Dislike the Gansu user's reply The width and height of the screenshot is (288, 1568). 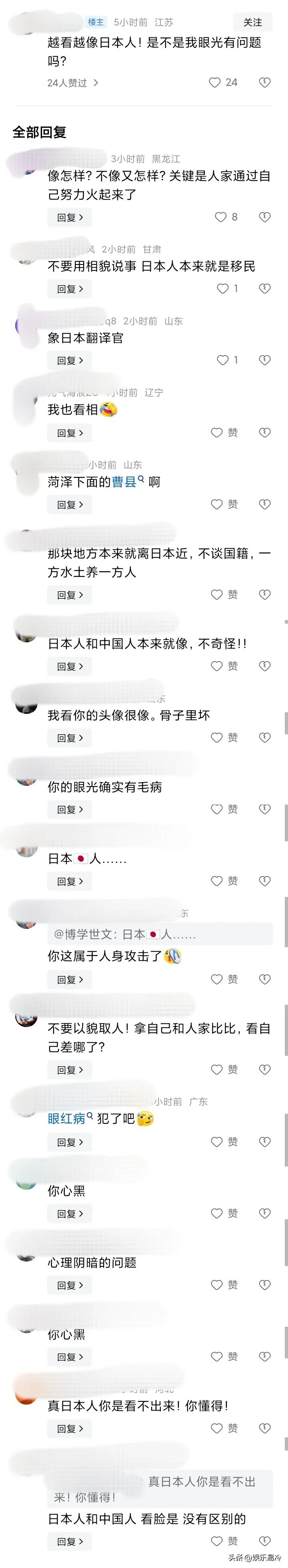[265, 288]
